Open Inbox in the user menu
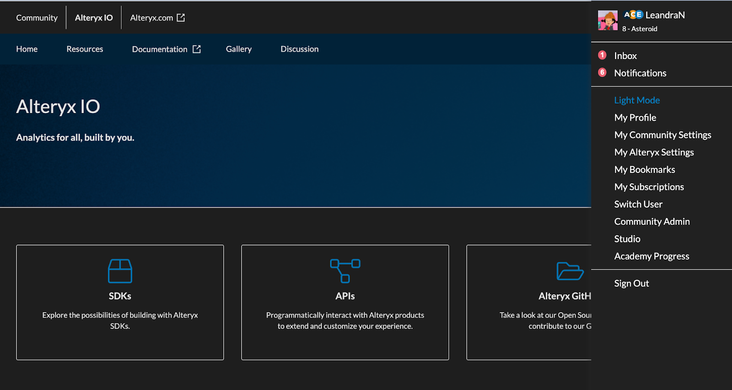This screenshot has height=390, width=732. (x=625, y=56)
